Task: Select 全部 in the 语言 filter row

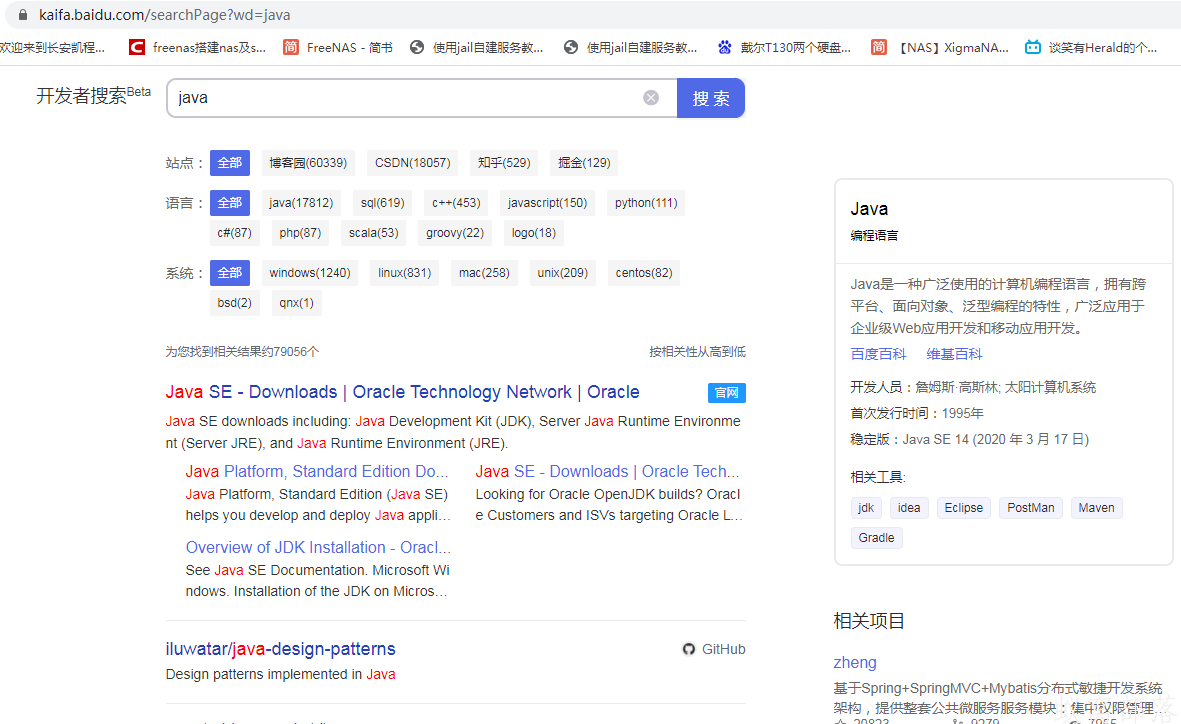Action: point(230,203)
